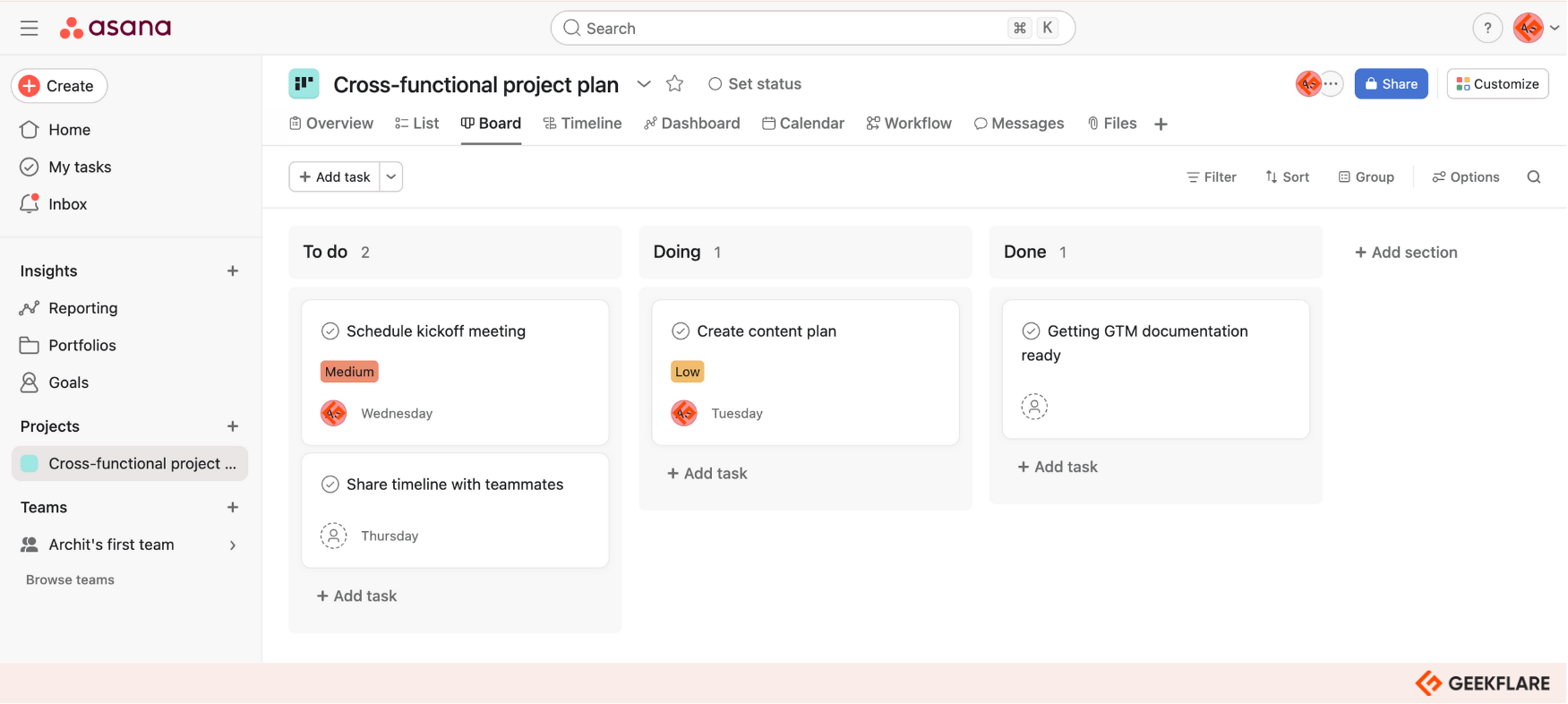Screen dimensions: 1568x704
Task: Click the hamburger menu icon
Action: (29, 29)
